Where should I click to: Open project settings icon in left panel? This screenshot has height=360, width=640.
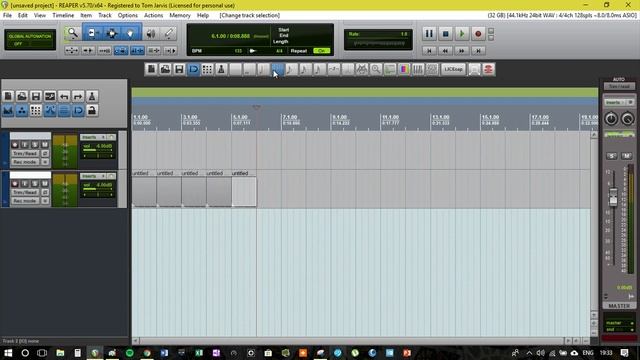[x=50, y=96]
